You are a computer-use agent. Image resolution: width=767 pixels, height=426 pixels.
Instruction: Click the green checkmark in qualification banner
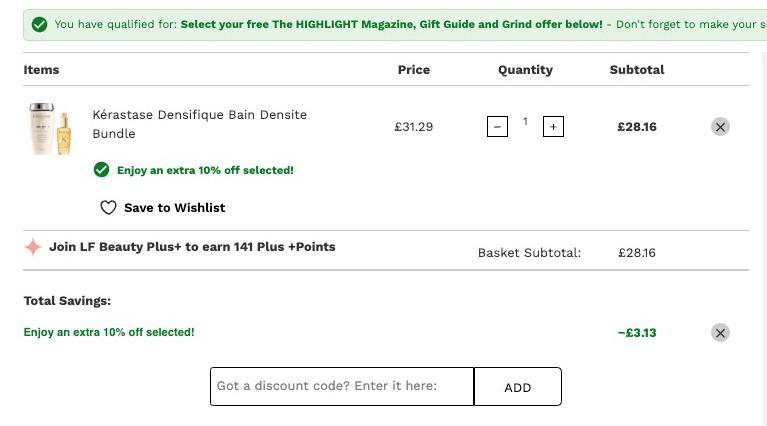pyautogui.click(x=40, y=24)
